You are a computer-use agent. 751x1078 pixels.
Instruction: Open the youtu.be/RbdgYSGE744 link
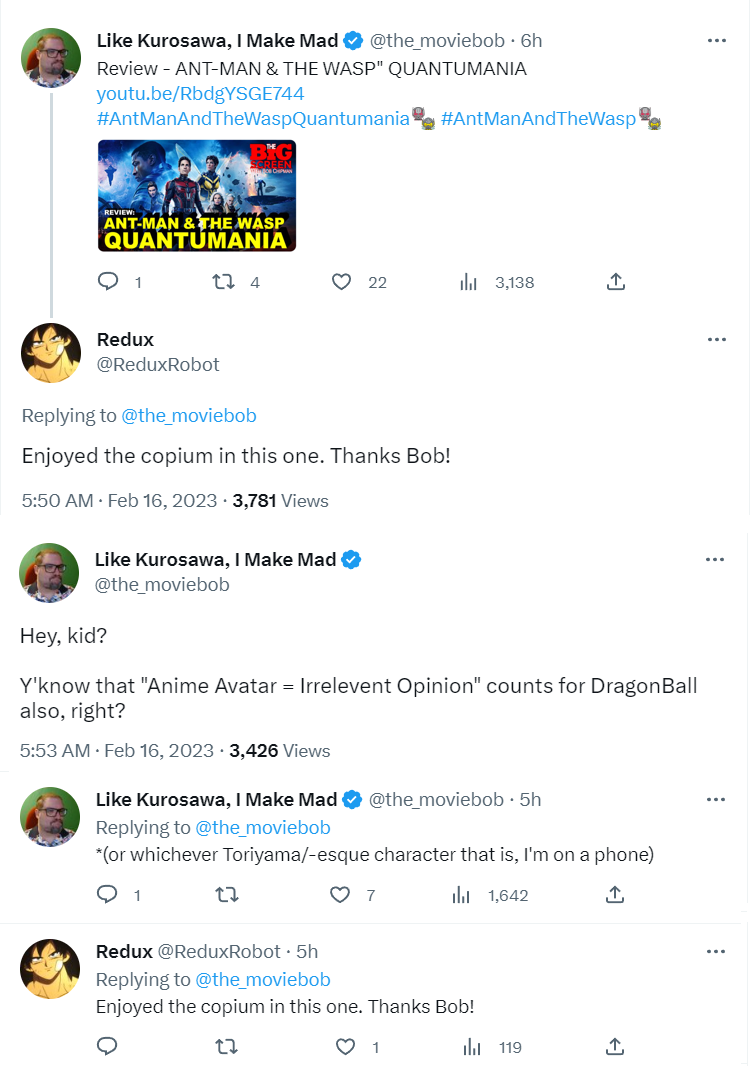[x=200, y=94]
